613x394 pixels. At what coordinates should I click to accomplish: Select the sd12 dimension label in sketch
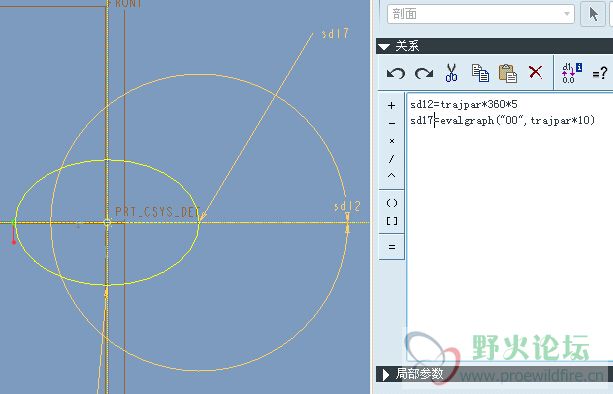coord(347,206)
